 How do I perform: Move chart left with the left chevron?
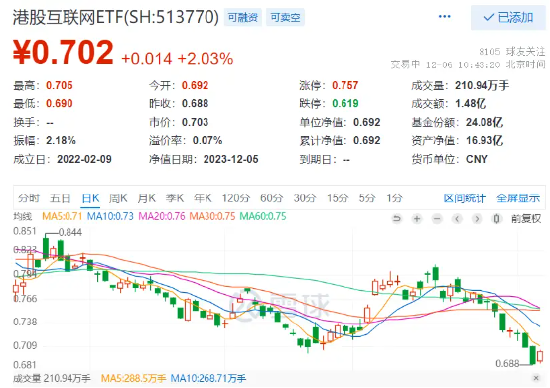pos(457,219)
